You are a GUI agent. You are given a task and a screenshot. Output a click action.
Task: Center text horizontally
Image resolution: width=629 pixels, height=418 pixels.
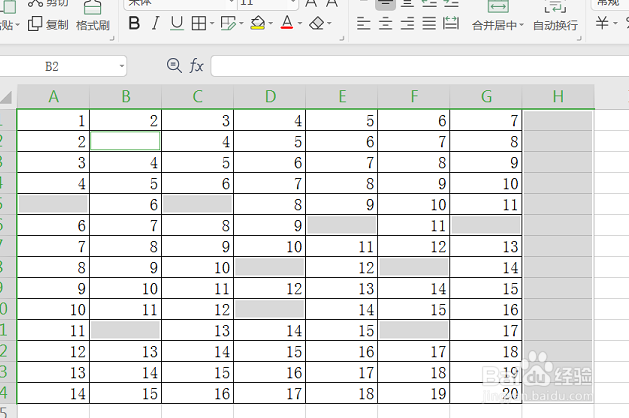tap(386, 24)
